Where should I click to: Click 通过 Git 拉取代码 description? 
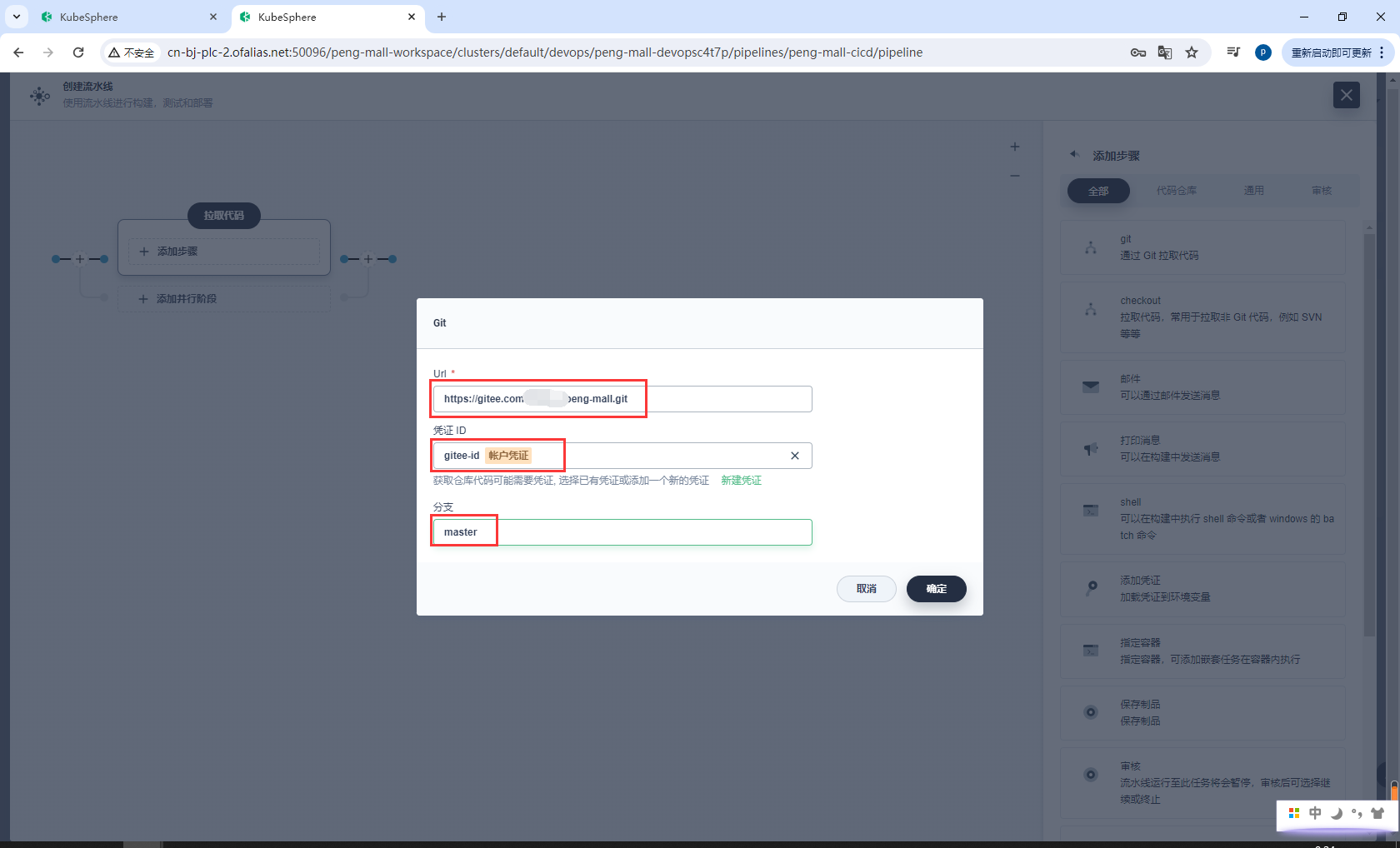(1159, 256)
